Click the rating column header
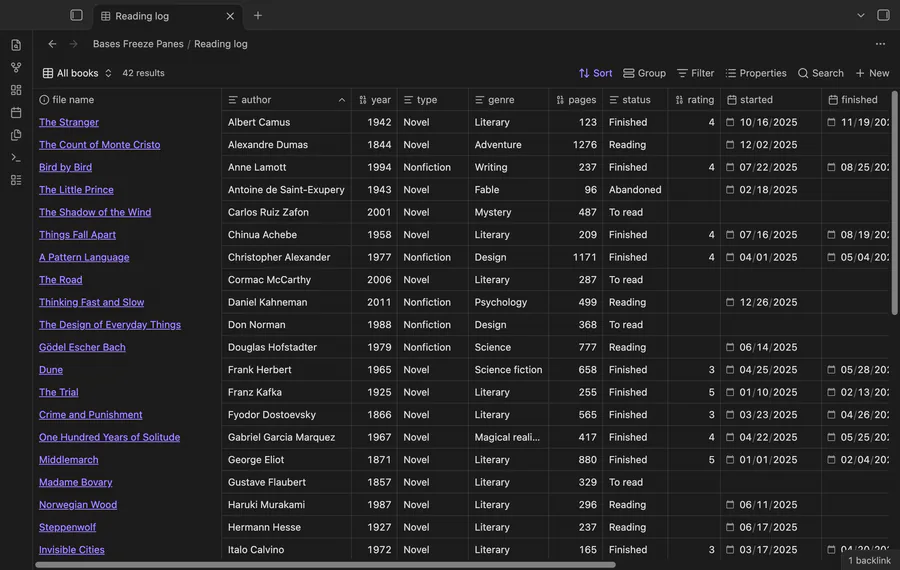Viewport: 900px width, 570px height. [695, 100]
